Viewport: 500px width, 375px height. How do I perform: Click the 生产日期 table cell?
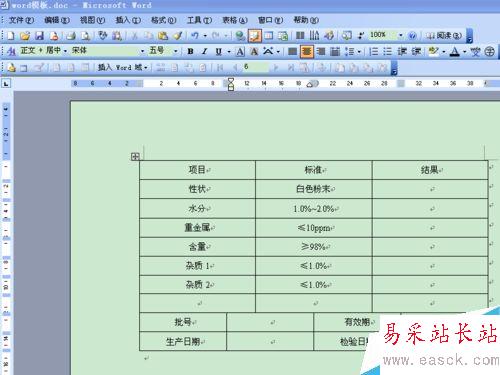183,341
